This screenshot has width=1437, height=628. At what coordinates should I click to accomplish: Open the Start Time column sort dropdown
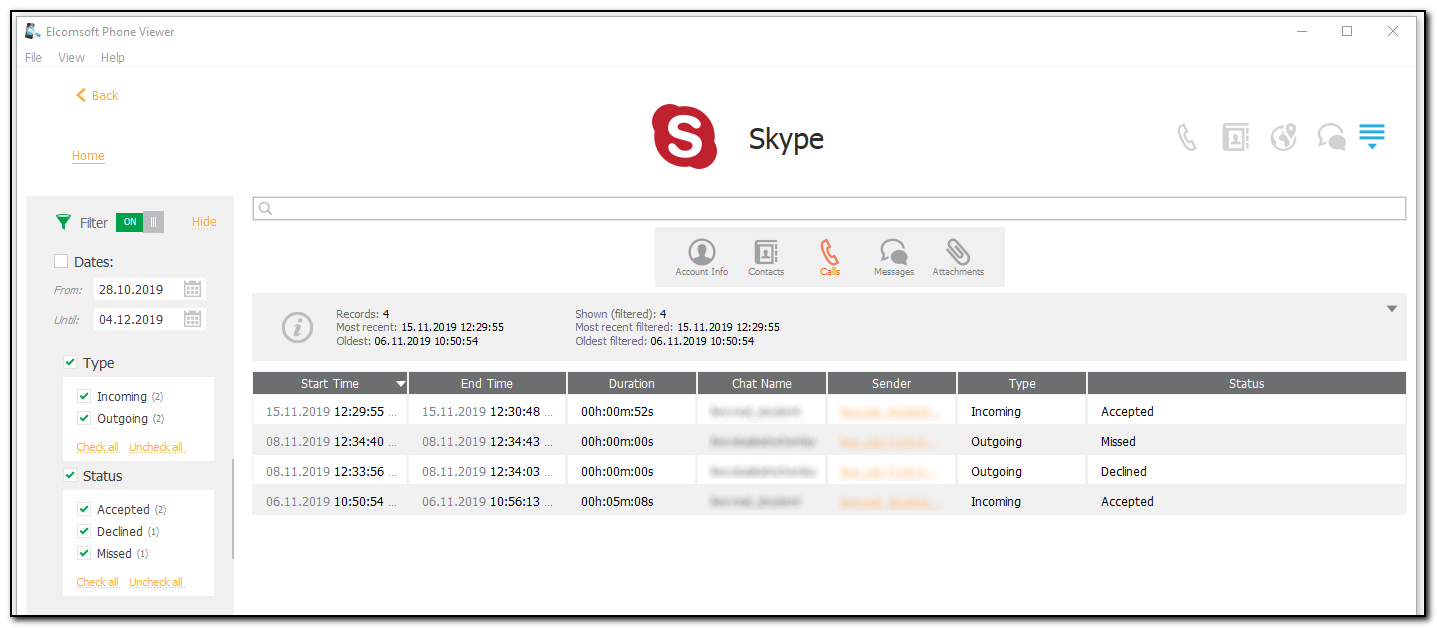[401, 383]
